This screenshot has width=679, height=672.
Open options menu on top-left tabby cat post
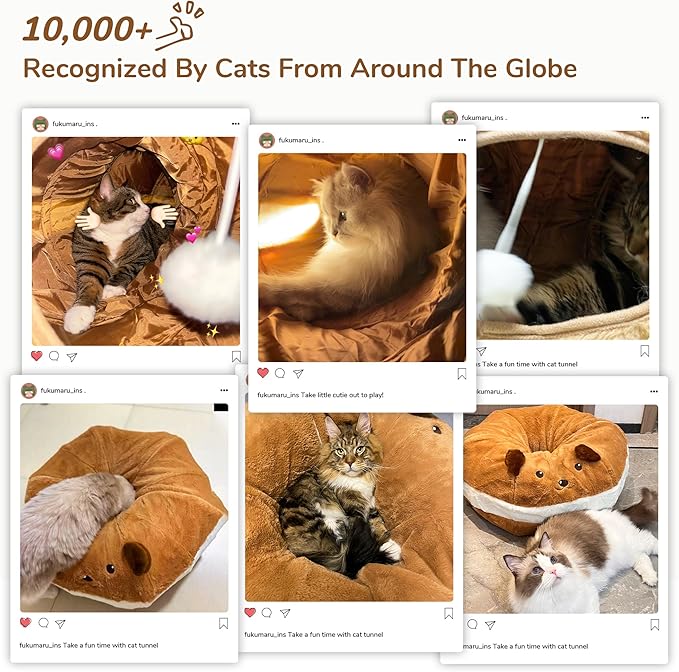click(x=236, y=124)
